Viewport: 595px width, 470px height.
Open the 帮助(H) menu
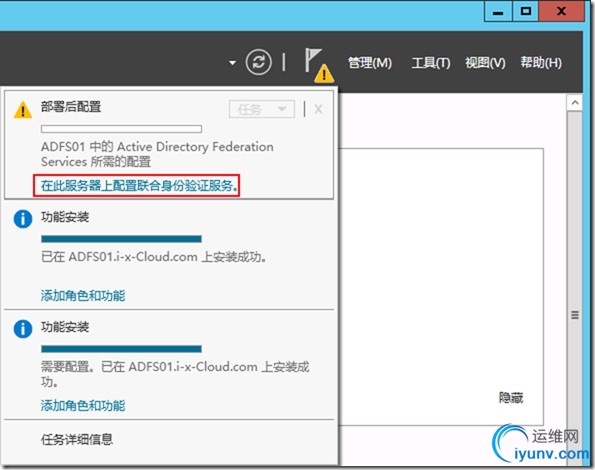(541, 63)
